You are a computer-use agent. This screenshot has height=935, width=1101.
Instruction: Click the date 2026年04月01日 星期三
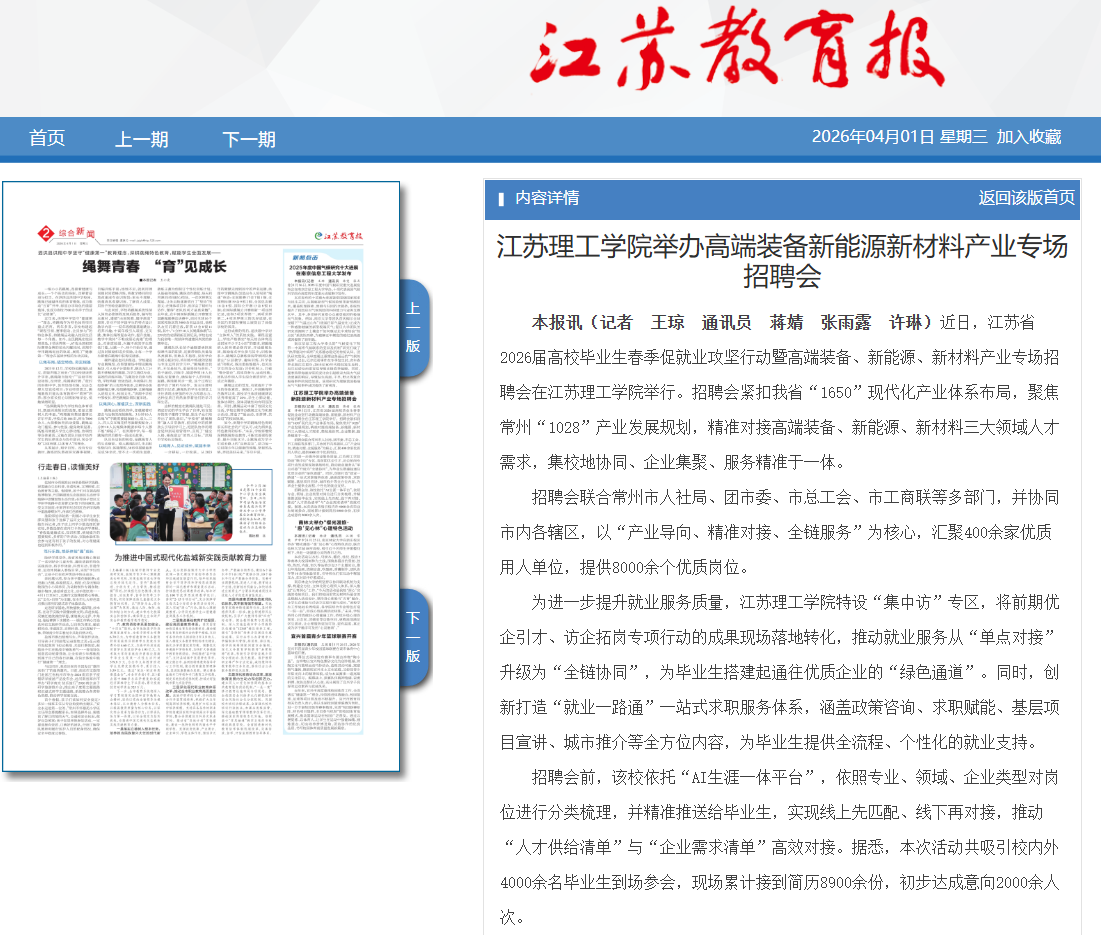[899, 137]
